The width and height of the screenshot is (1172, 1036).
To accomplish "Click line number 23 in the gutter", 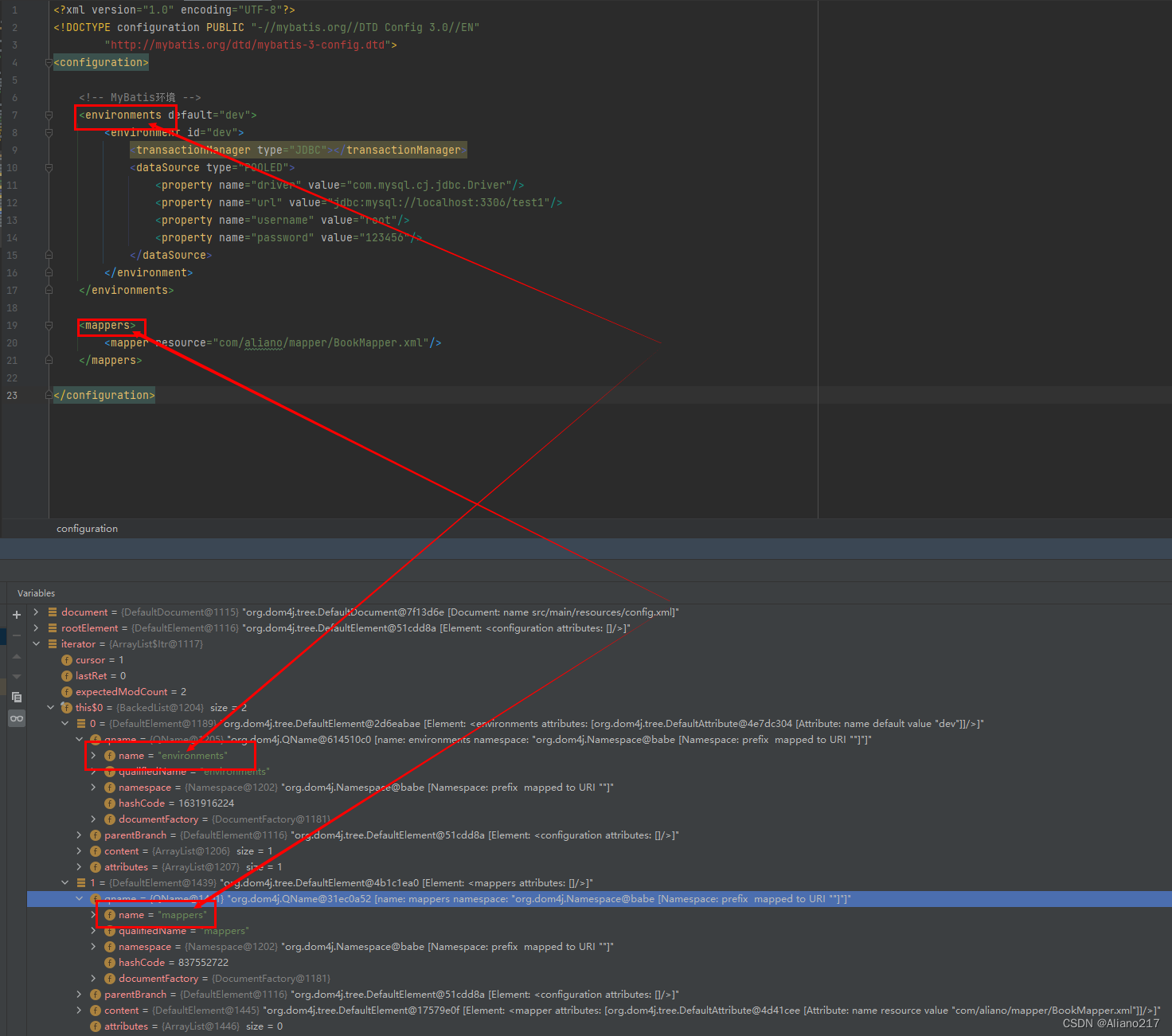I will [12, 396].
